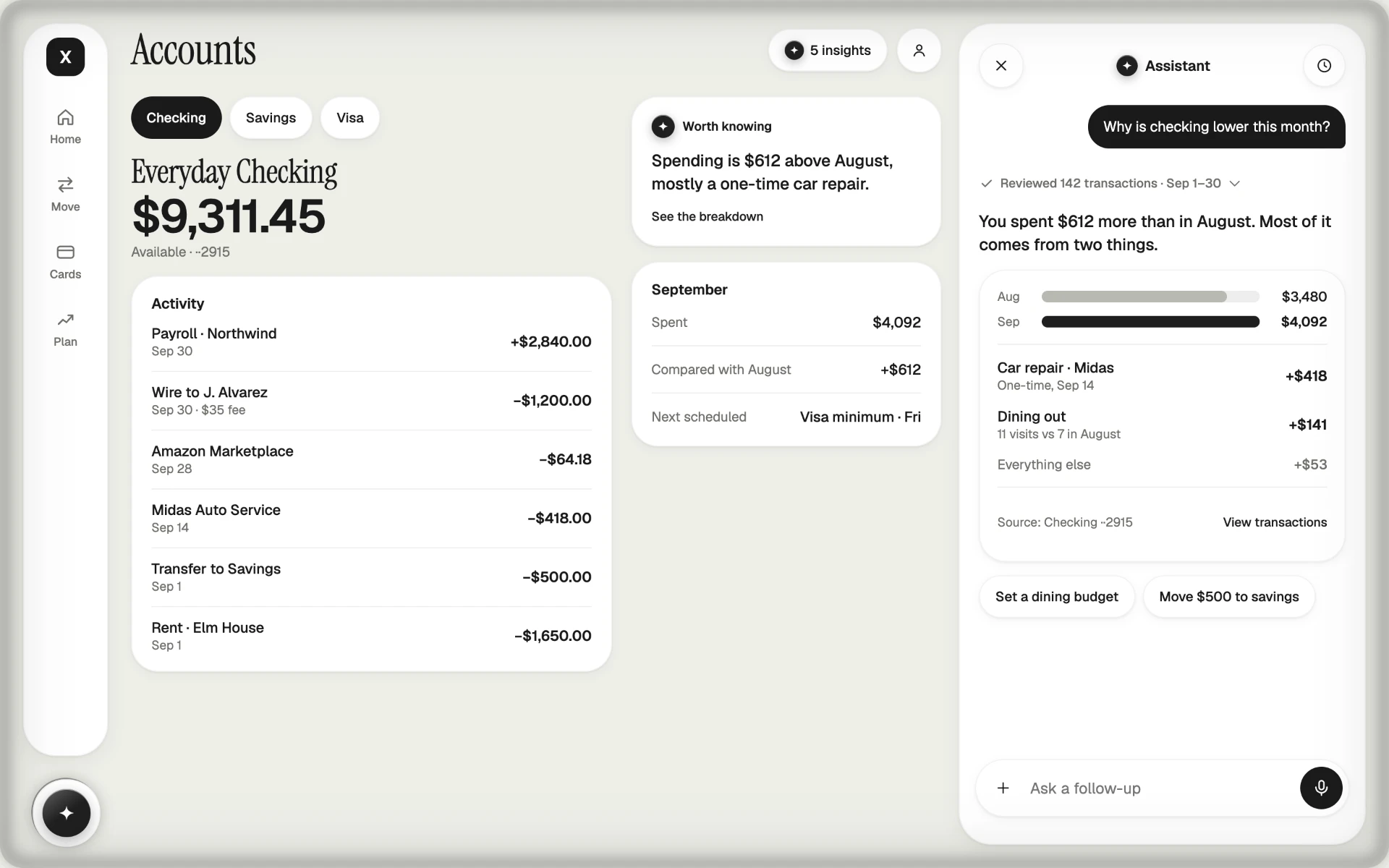Viewport: 1389px width, 868px height.
Task: Start voice input with microphone
Action: [1321, 788]
